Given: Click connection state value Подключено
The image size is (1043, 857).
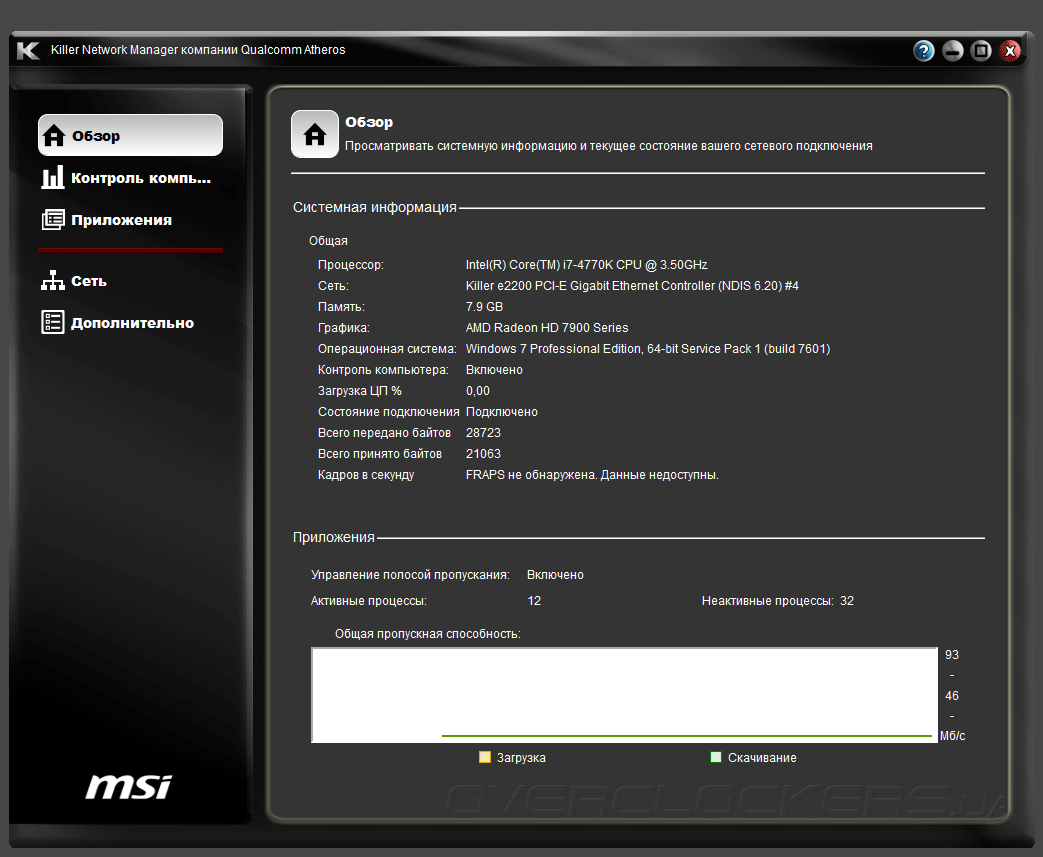Looking at the screenshot, I should point(502,412).
